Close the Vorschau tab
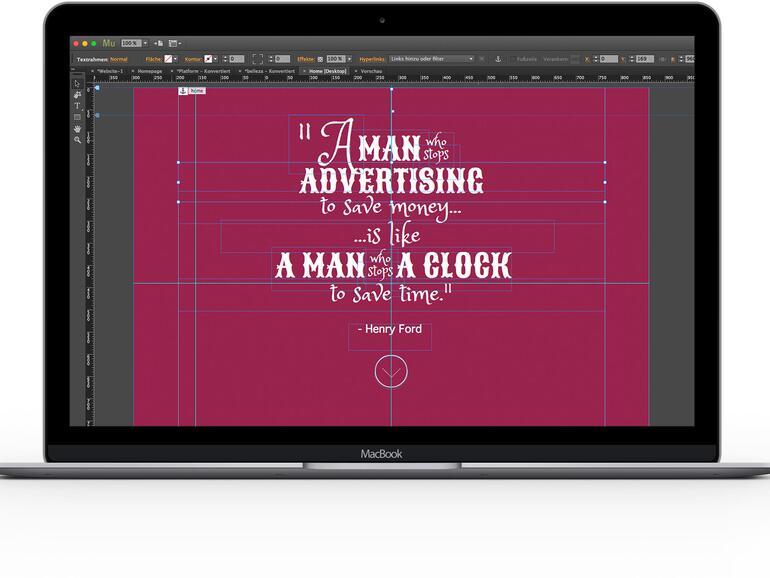The height and width of the screenshot is (578, 770). click(356, 71)
